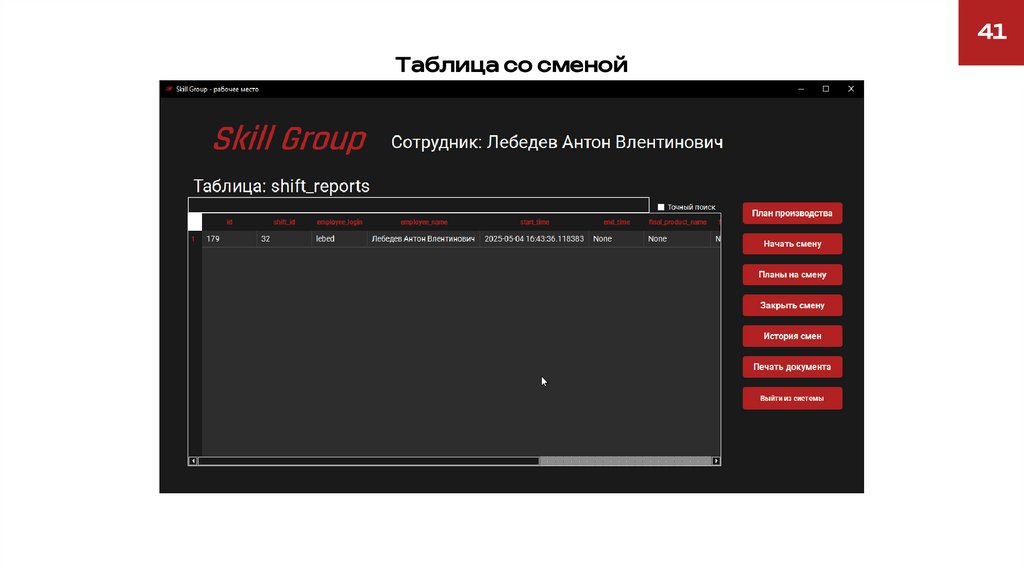Select the shift_id cell showing 32
The image size is (1024, 574).
click(x=284, y=239)
